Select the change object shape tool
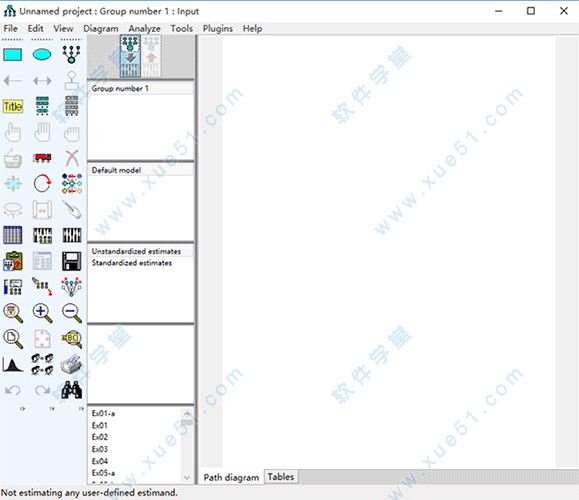This screenshot has width=579, height=500. (x=13, y=184)
